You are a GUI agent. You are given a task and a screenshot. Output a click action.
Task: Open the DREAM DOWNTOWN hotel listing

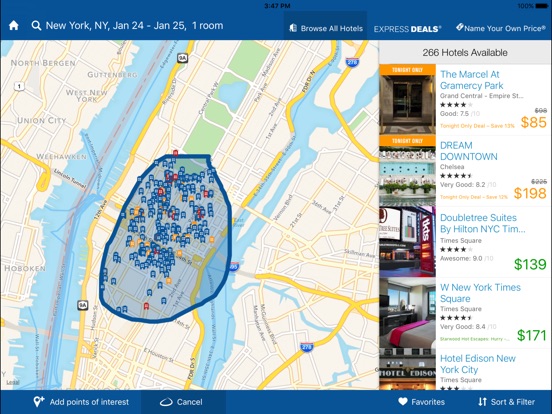[465, 171]
